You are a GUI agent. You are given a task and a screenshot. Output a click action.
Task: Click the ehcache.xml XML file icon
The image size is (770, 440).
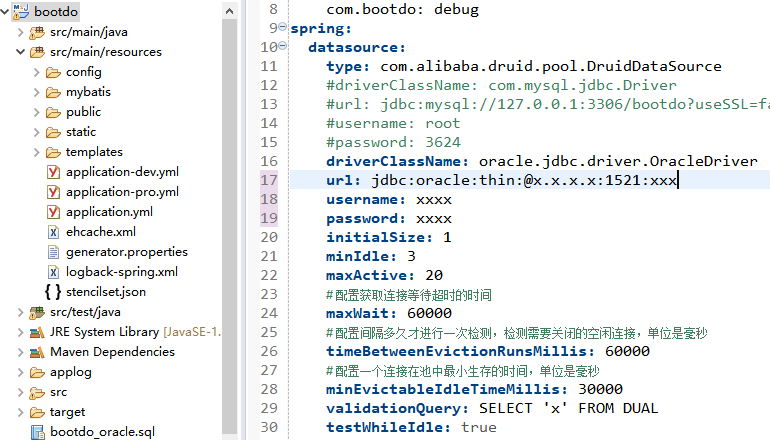[54, 232]
